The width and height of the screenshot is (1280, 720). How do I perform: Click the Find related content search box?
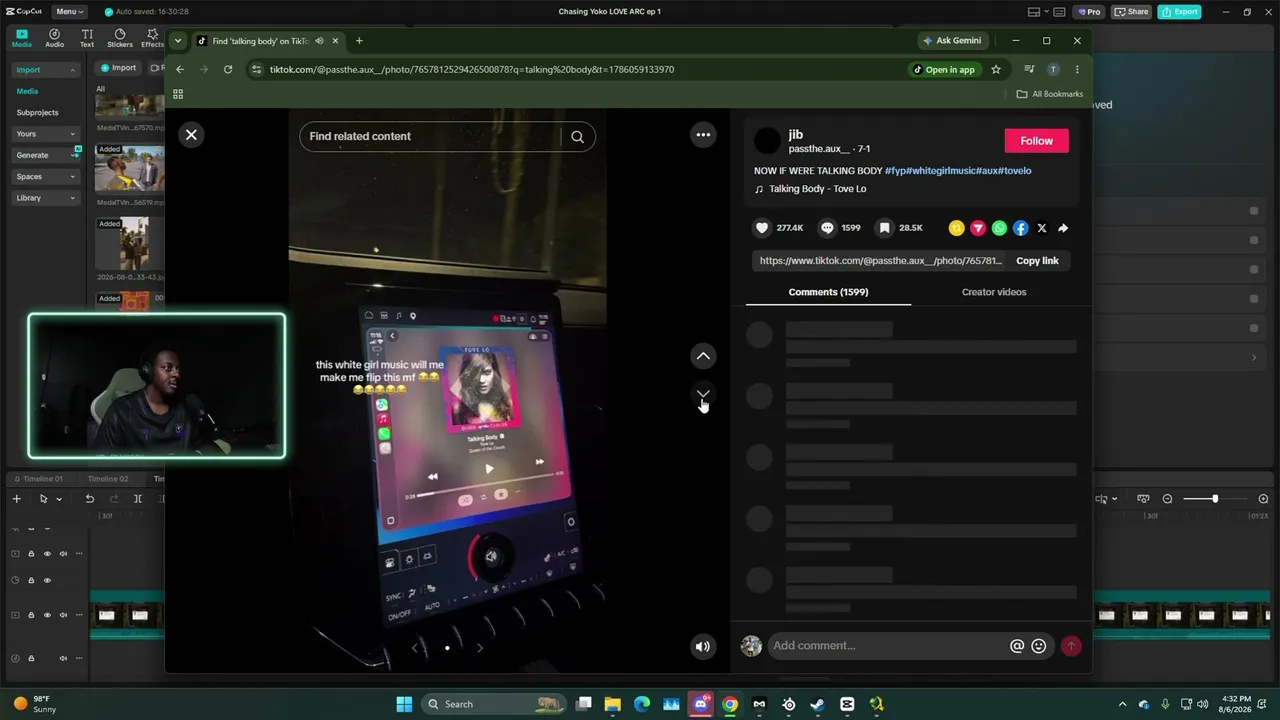[430, 137]
